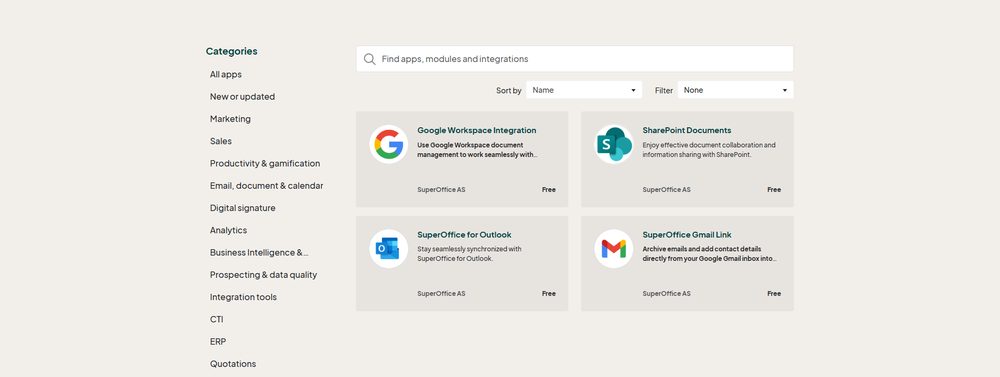1000x377 pixels.
Task: Open the Sales category
Action: click(221, 141)
